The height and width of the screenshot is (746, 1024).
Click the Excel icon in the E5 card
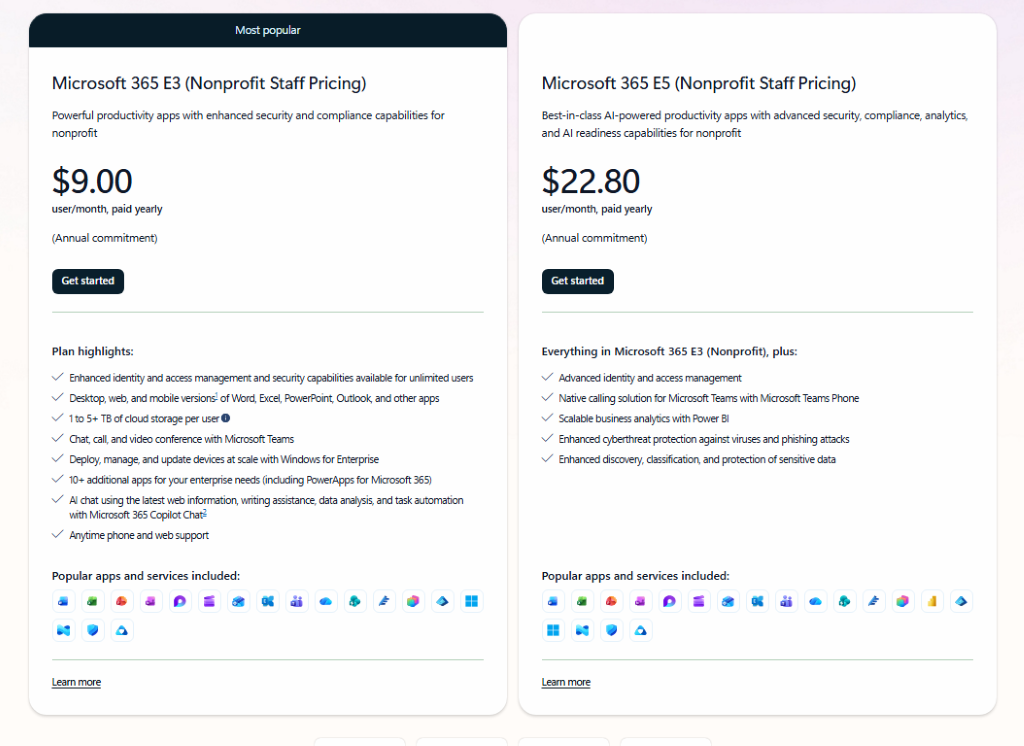(x=582, y=601)
